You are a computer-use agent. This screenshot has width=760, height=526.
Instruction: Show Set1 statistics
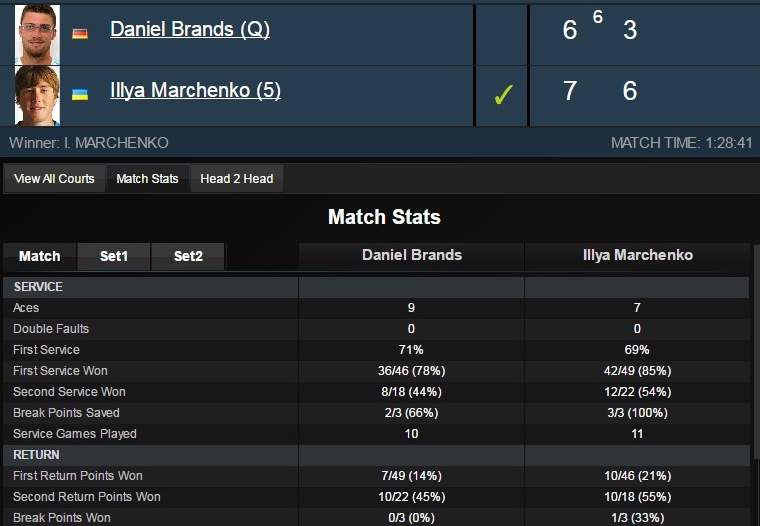114,256
